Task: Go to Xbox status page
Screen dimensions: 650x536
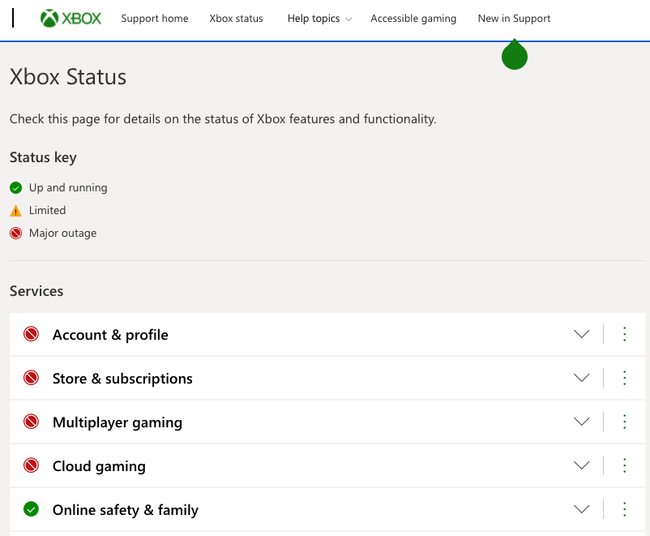Action: point(236,19)
